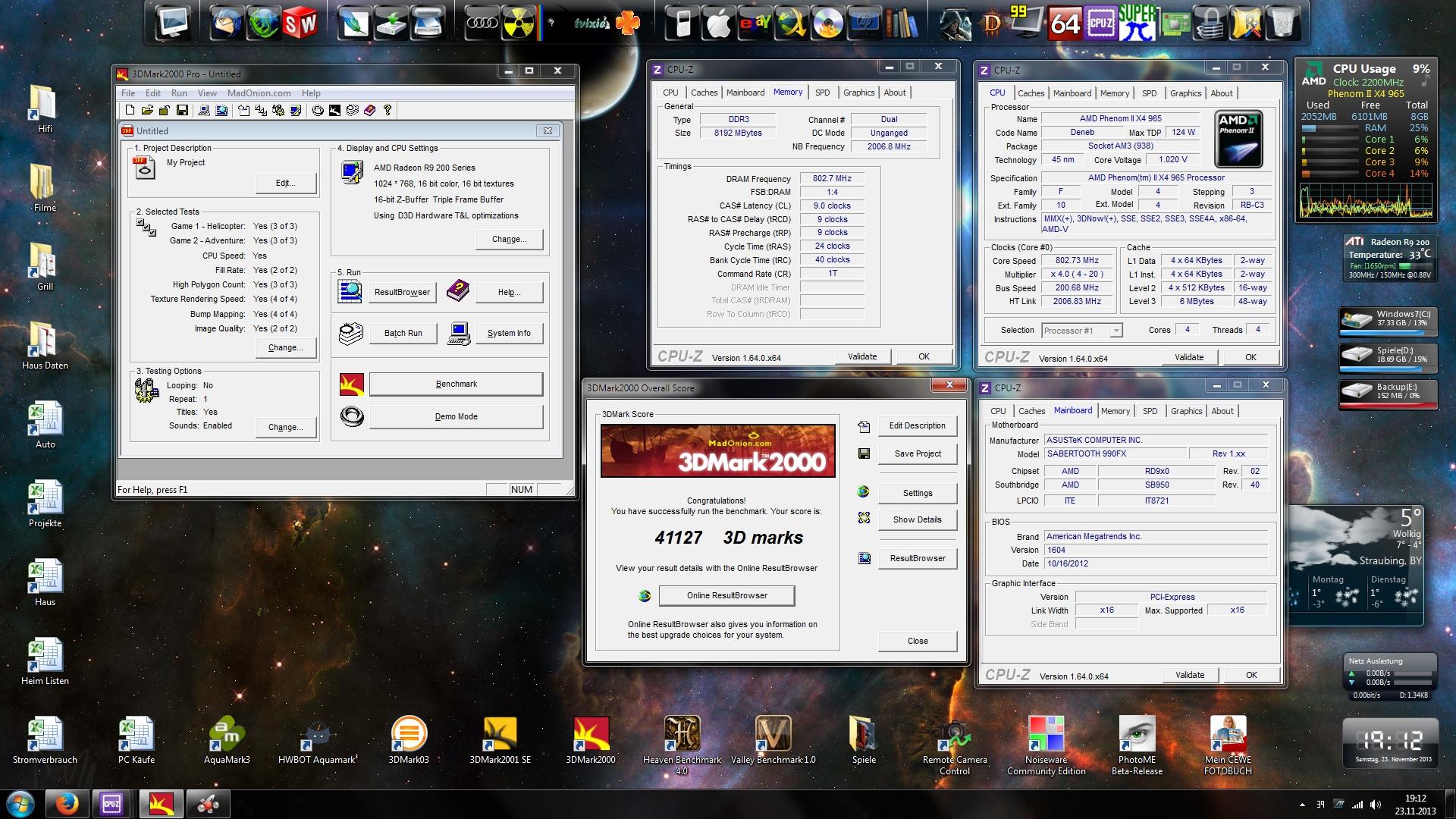Open the Run menu in 3DMark2000

pos(179,93)
